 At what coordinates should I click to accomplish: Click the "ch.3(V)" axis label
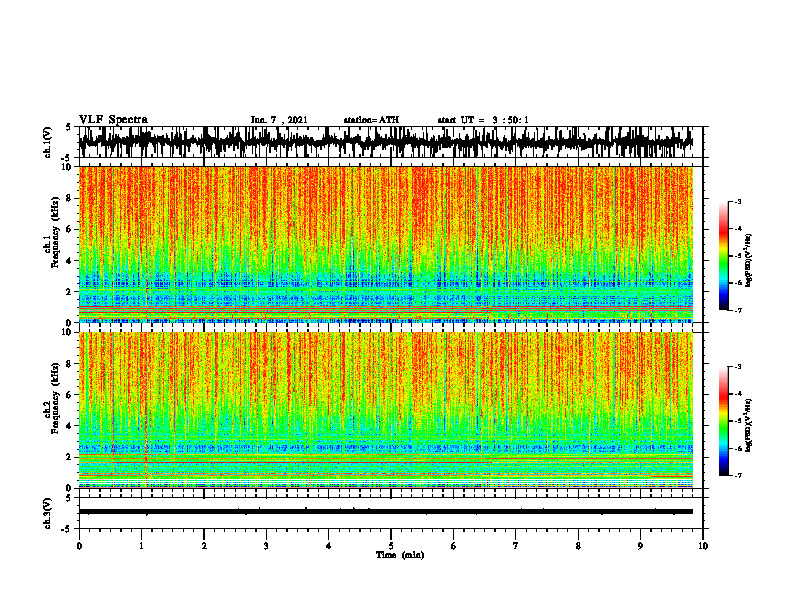click(x=47, y=513)
